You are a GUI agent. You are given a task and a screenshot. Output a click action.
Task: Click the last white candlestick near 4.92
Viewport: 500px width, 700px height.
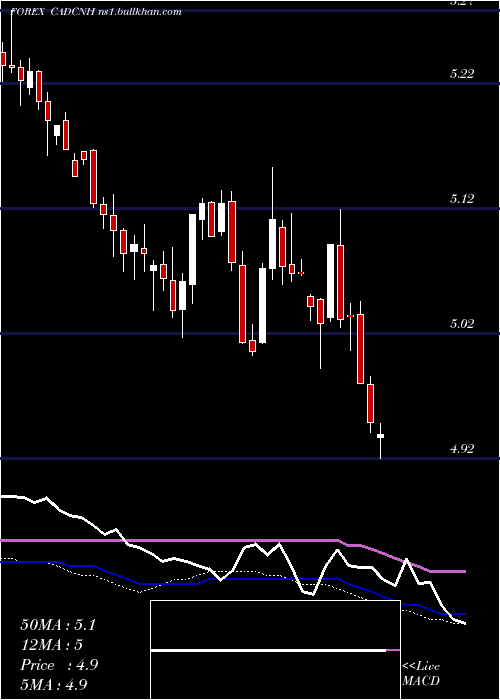tap(380, 440)
